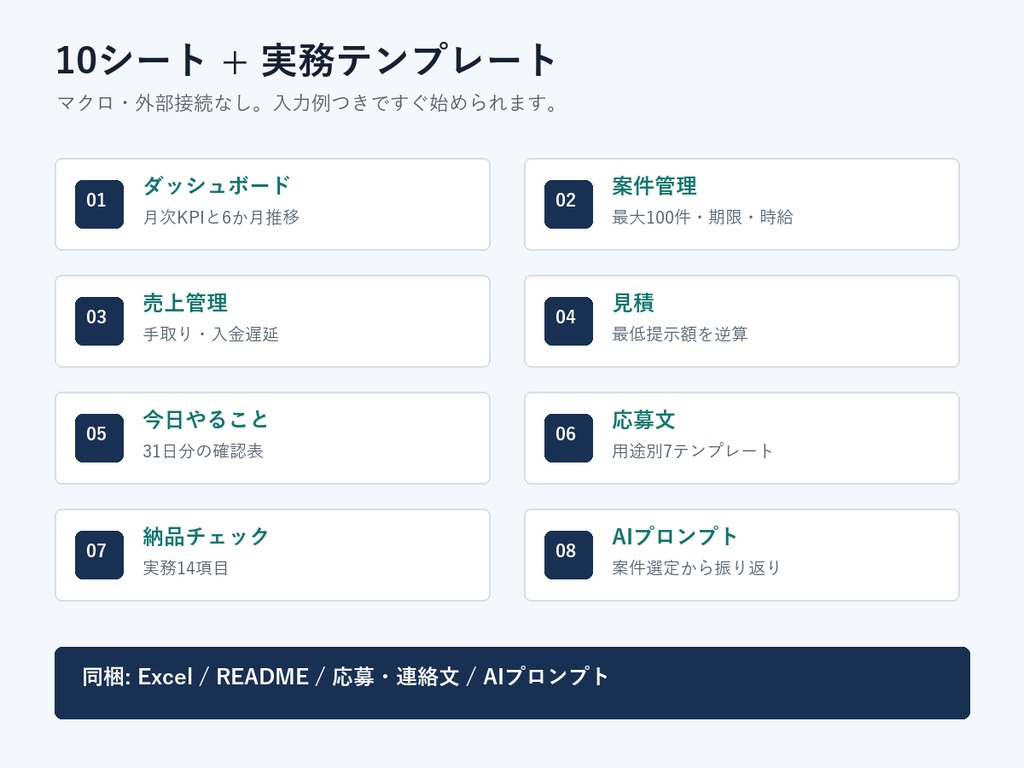Click the 07 badge beside 納品チェック
This screenshot has height=768, width=1024.
99,555
